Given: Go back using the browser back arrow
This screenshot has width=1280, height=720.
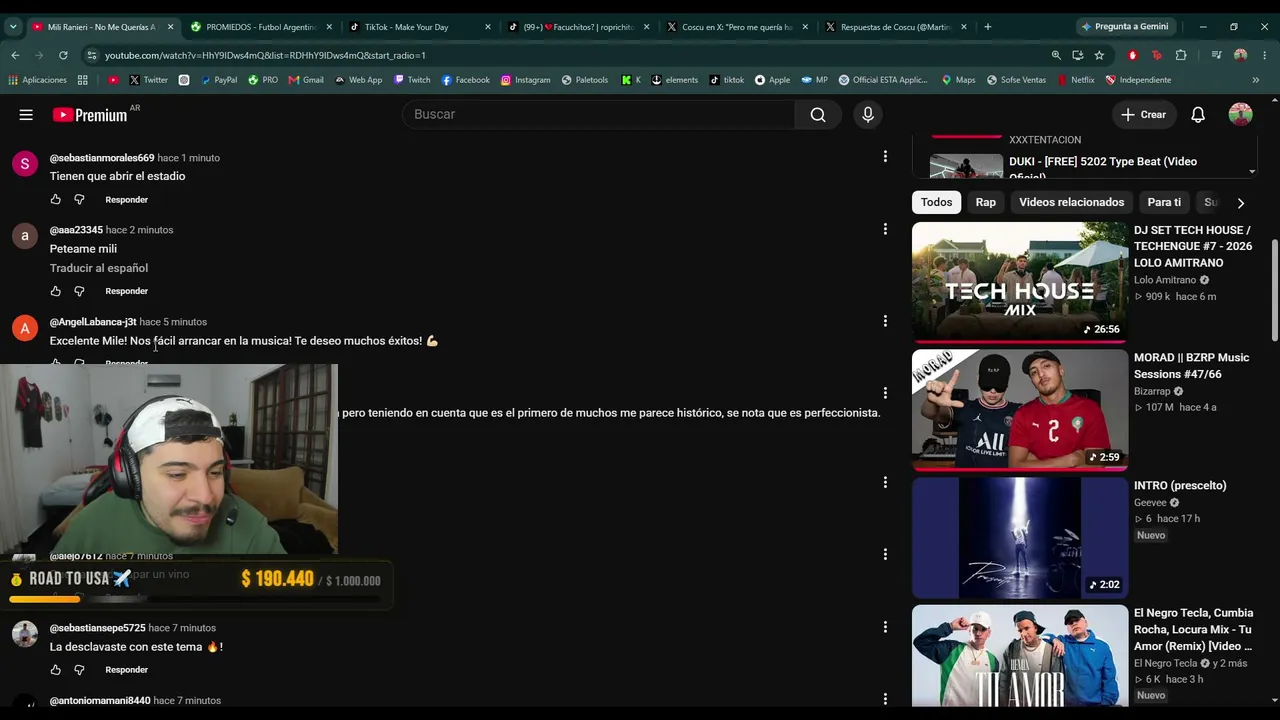Looking at the screenshot, I should pos(15,55).
